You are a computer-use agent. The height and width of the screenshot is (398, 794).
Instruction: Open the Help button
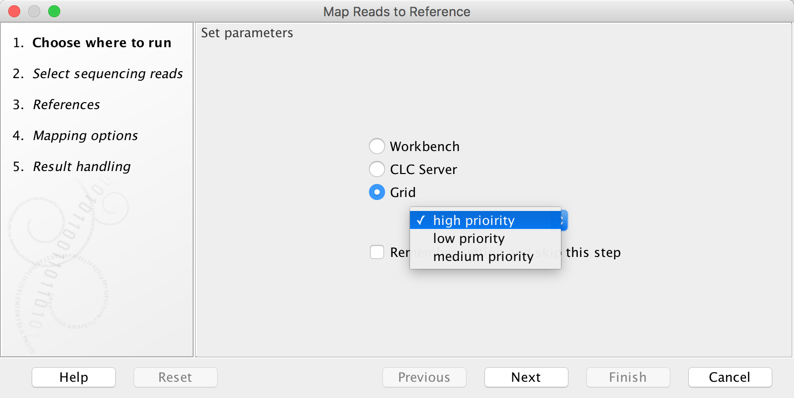[x=73, y=377]
